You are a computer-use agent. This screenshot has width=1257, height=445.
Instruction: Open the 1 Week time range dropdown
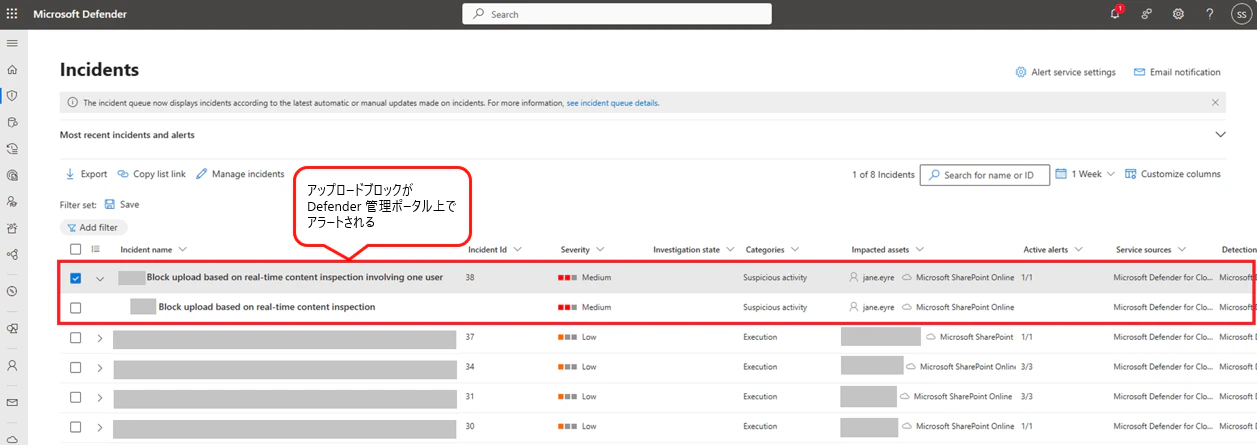(1085, 174)
